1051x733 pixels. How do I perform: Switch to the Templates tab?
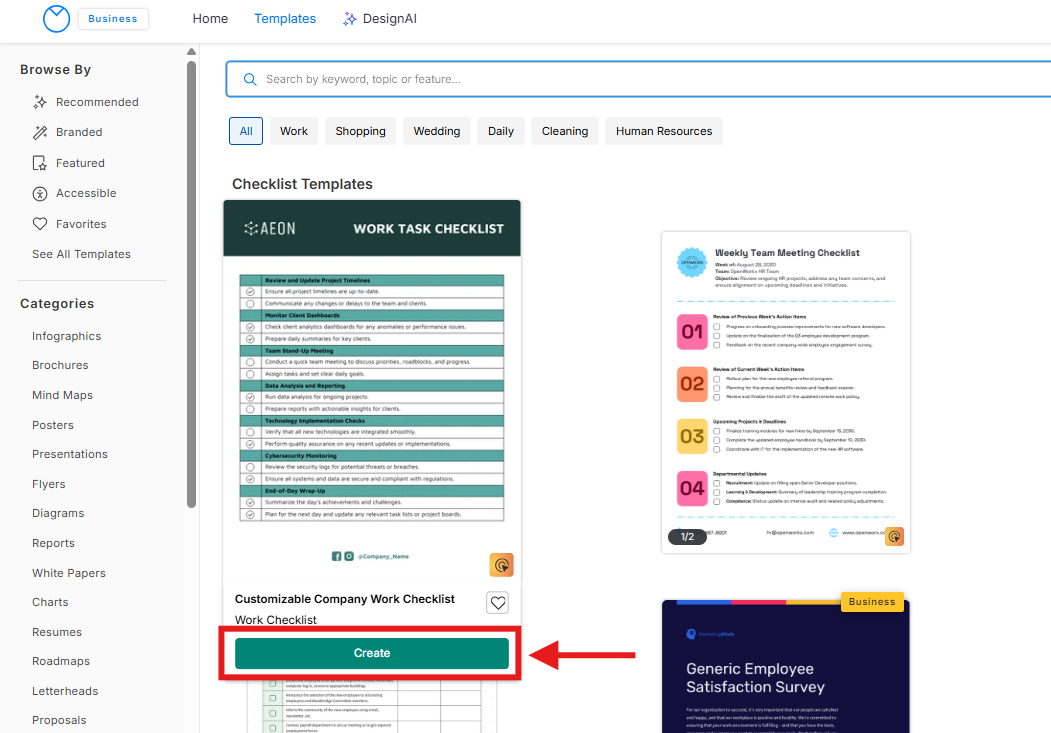285,19
